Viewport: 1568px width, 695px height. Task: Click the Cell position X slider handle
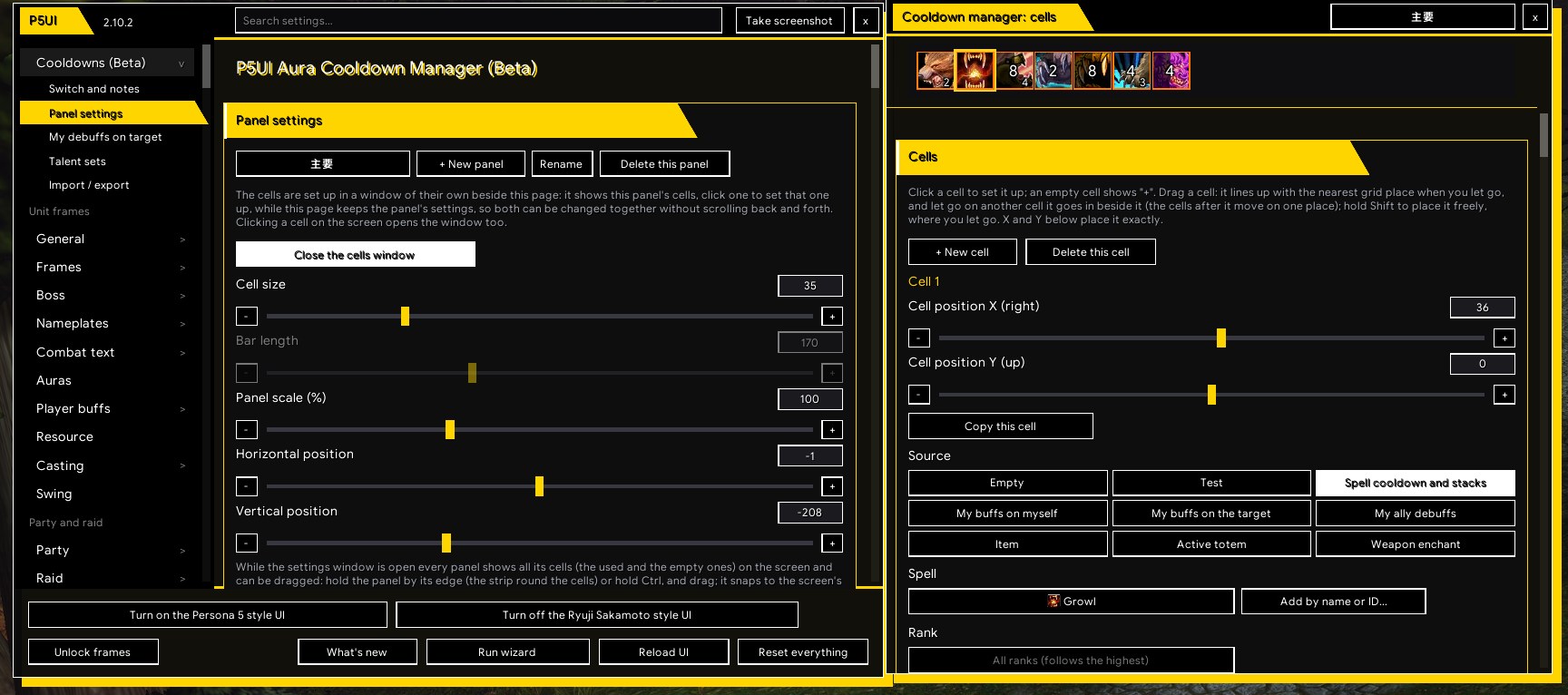[1221, 338]
